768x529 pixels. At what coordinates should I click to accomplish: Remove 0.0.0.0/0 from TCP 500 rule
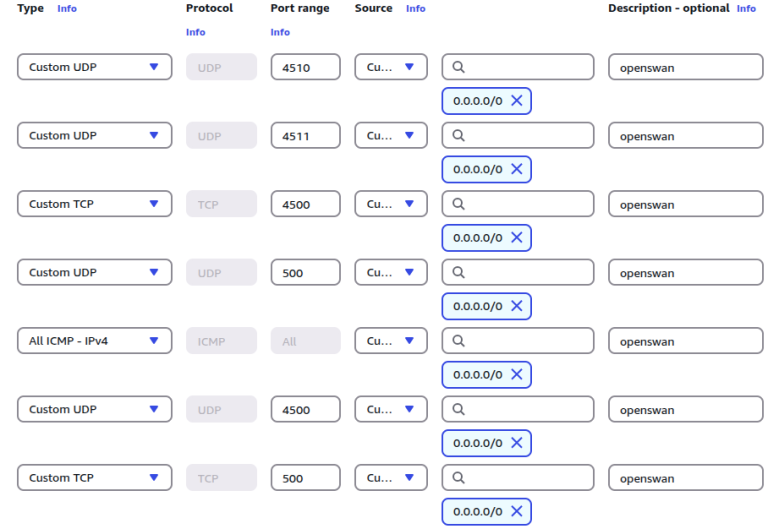(516, 511)
